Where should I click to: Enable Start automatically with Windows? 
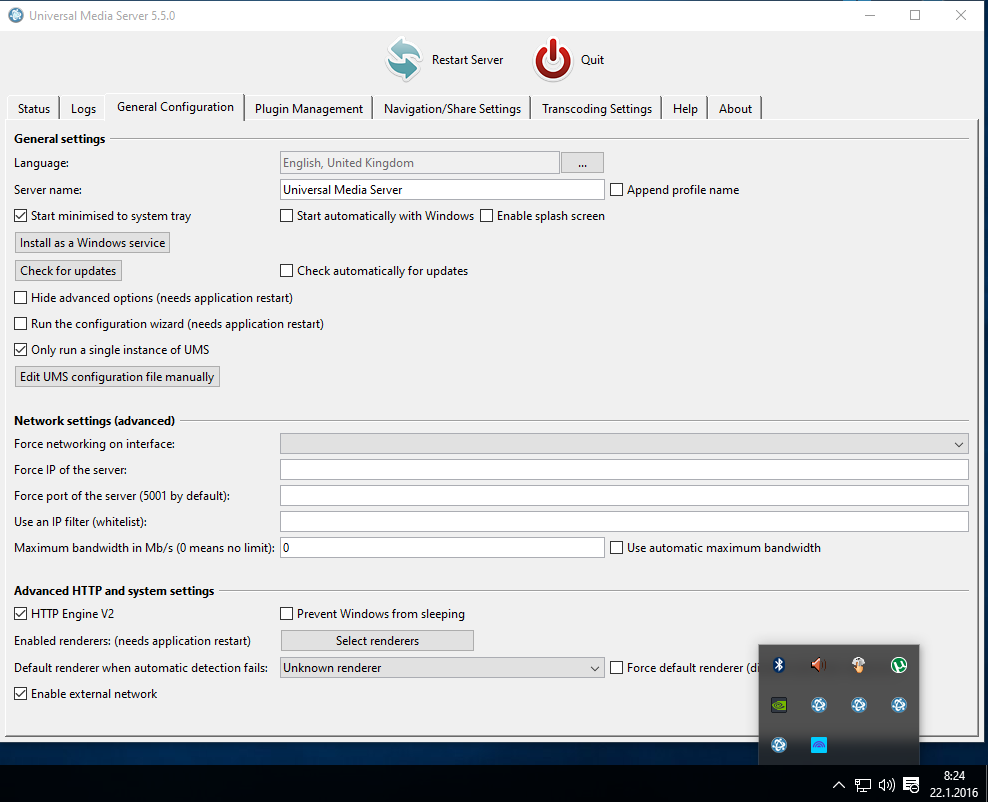click(287, 216)
